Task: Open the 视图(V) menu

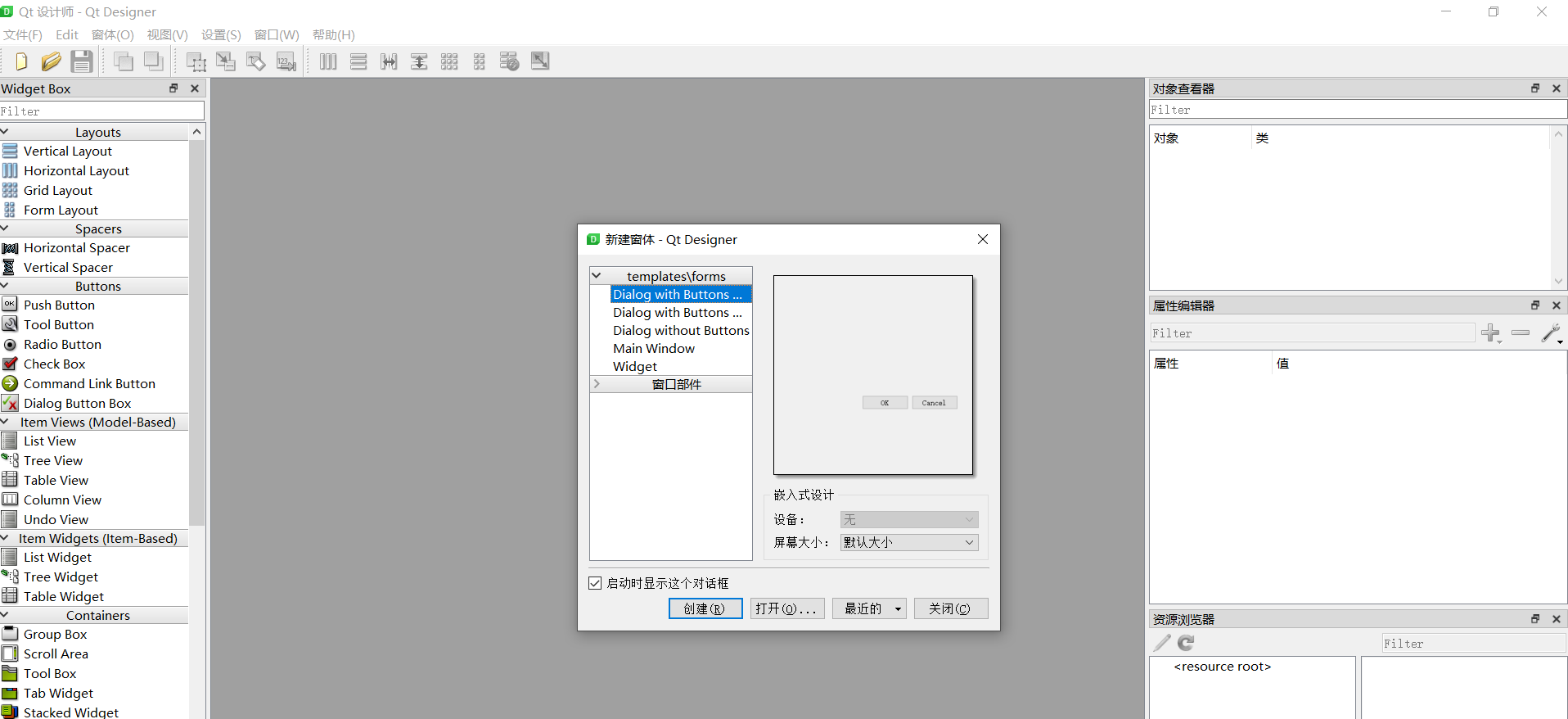Action: (168, 34)
